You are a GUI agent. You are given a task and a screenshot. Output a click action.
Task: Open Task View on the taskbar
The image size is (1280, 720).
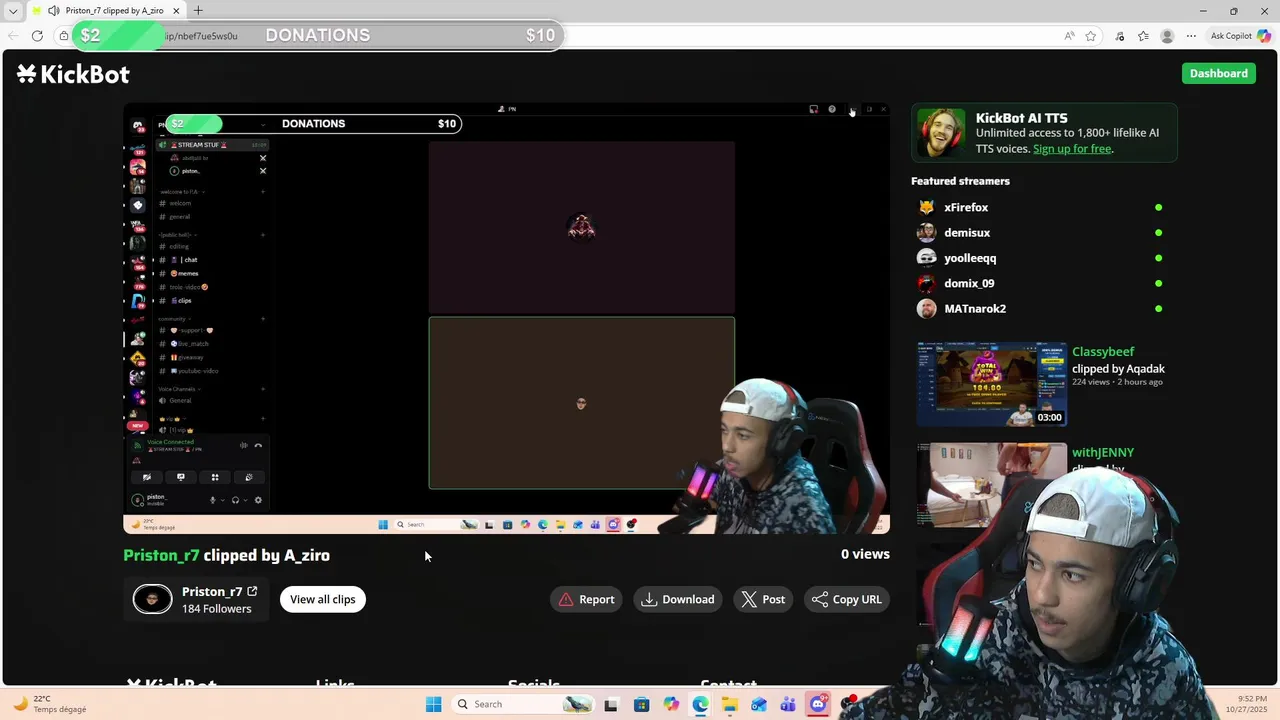tap(611, 704)
